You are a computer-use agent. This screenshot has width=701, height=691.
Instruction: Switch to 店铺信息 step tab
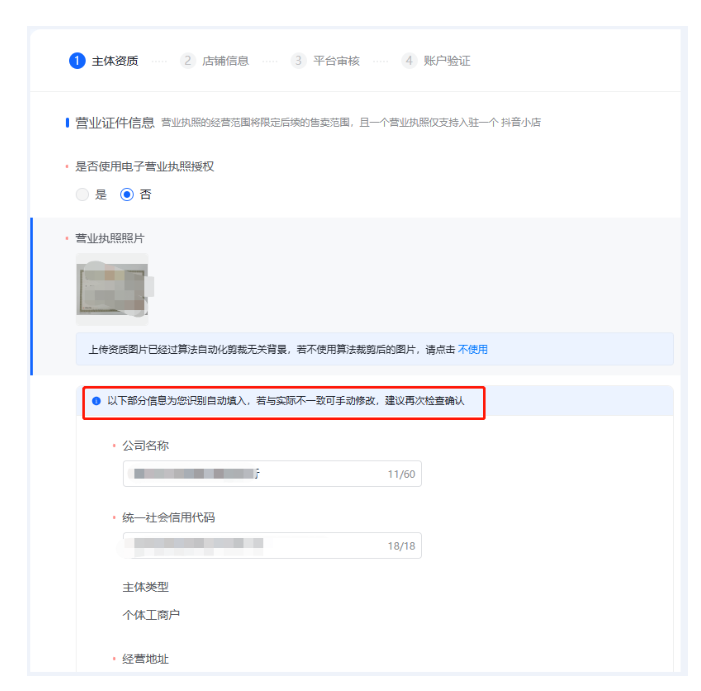point(225,61)
